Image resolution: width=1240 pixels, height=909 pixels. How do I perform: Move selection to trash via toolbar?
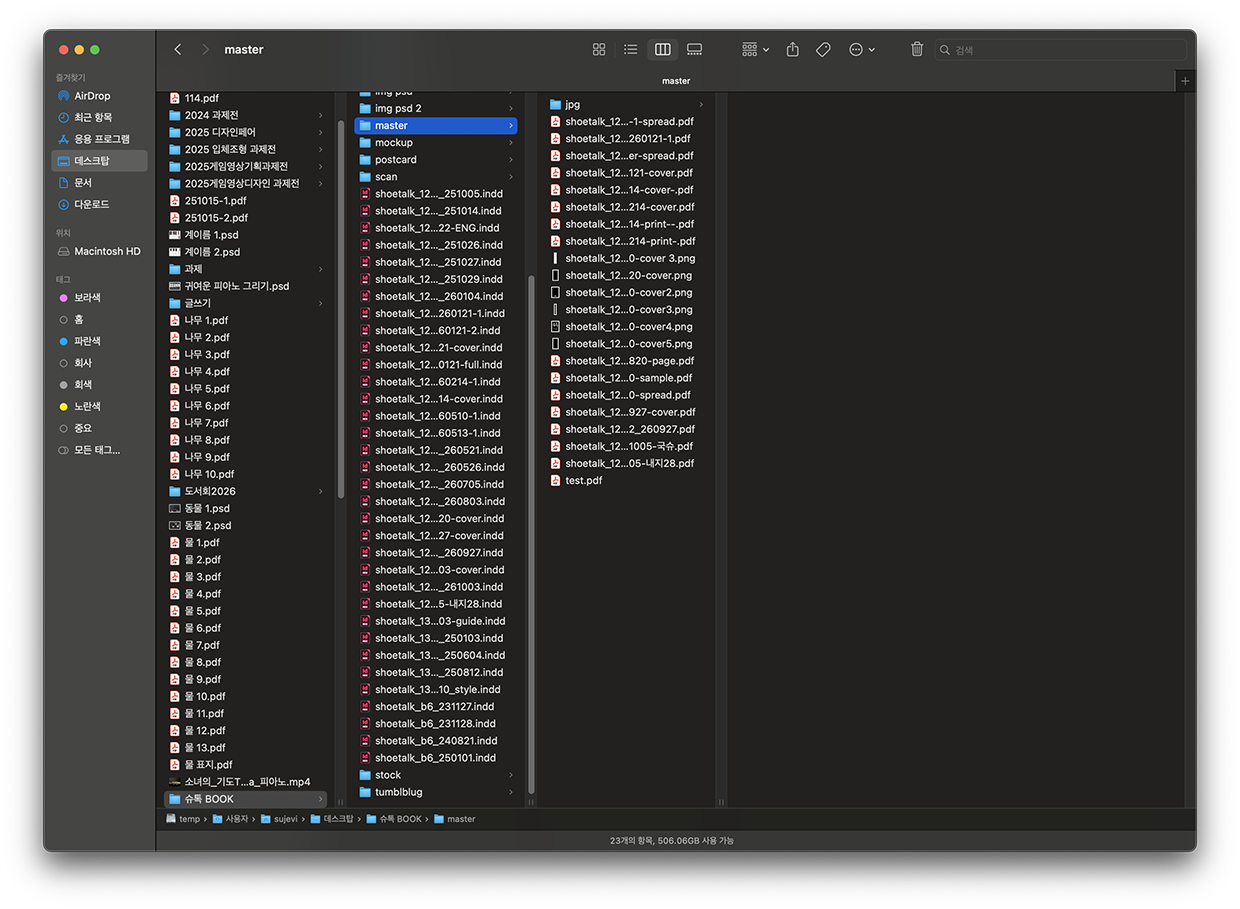click(x=917, y=49)
